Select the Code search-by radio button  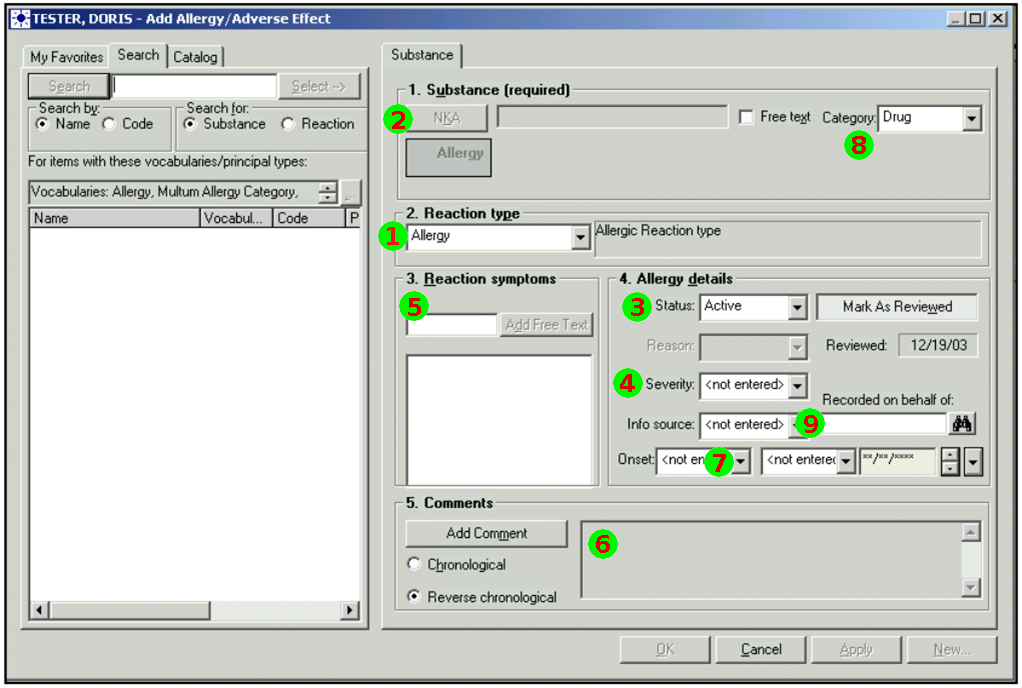pos(110,124)
